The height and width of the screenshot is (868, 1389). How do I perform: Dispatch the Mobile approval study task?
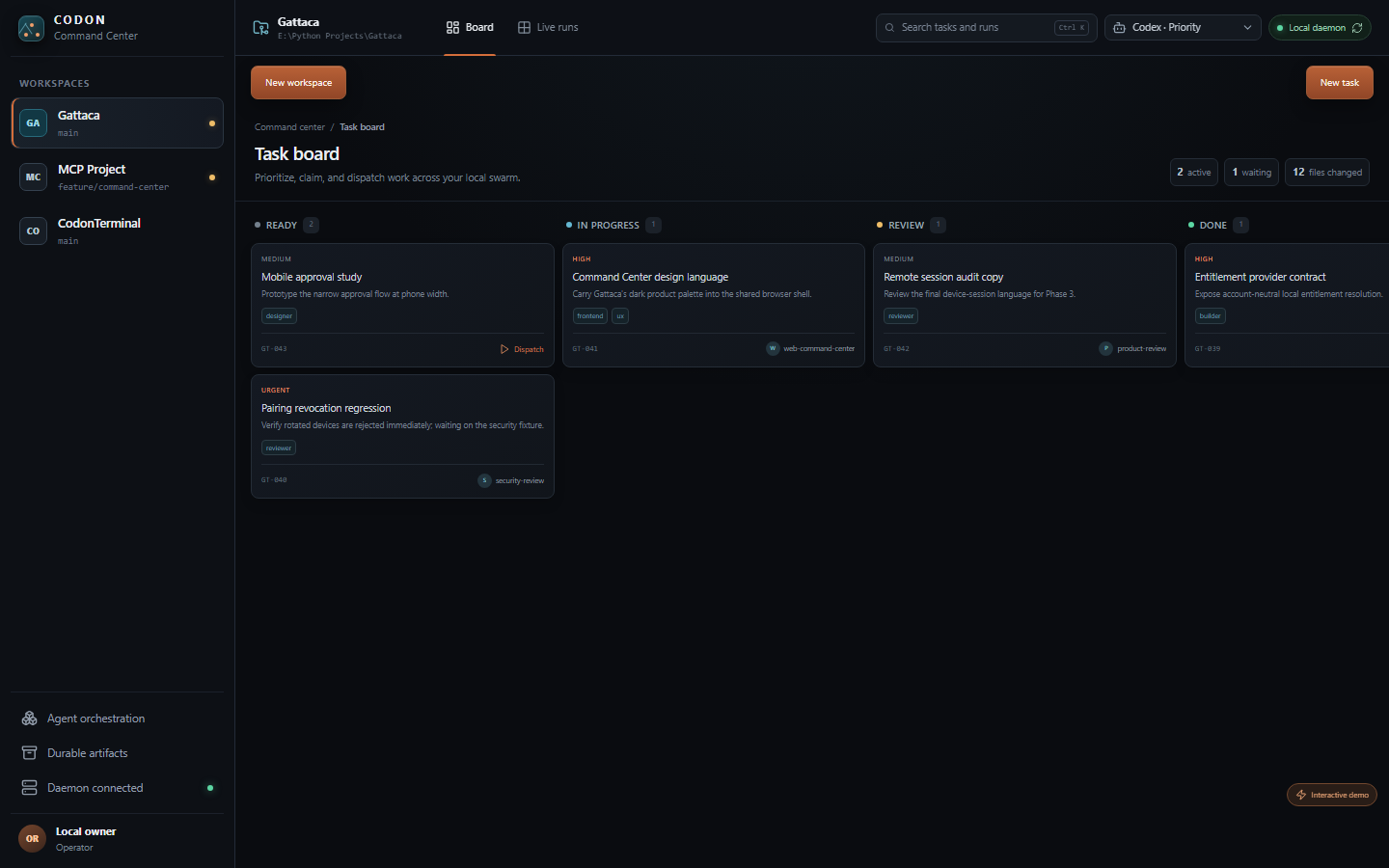[x=522, y=349]
